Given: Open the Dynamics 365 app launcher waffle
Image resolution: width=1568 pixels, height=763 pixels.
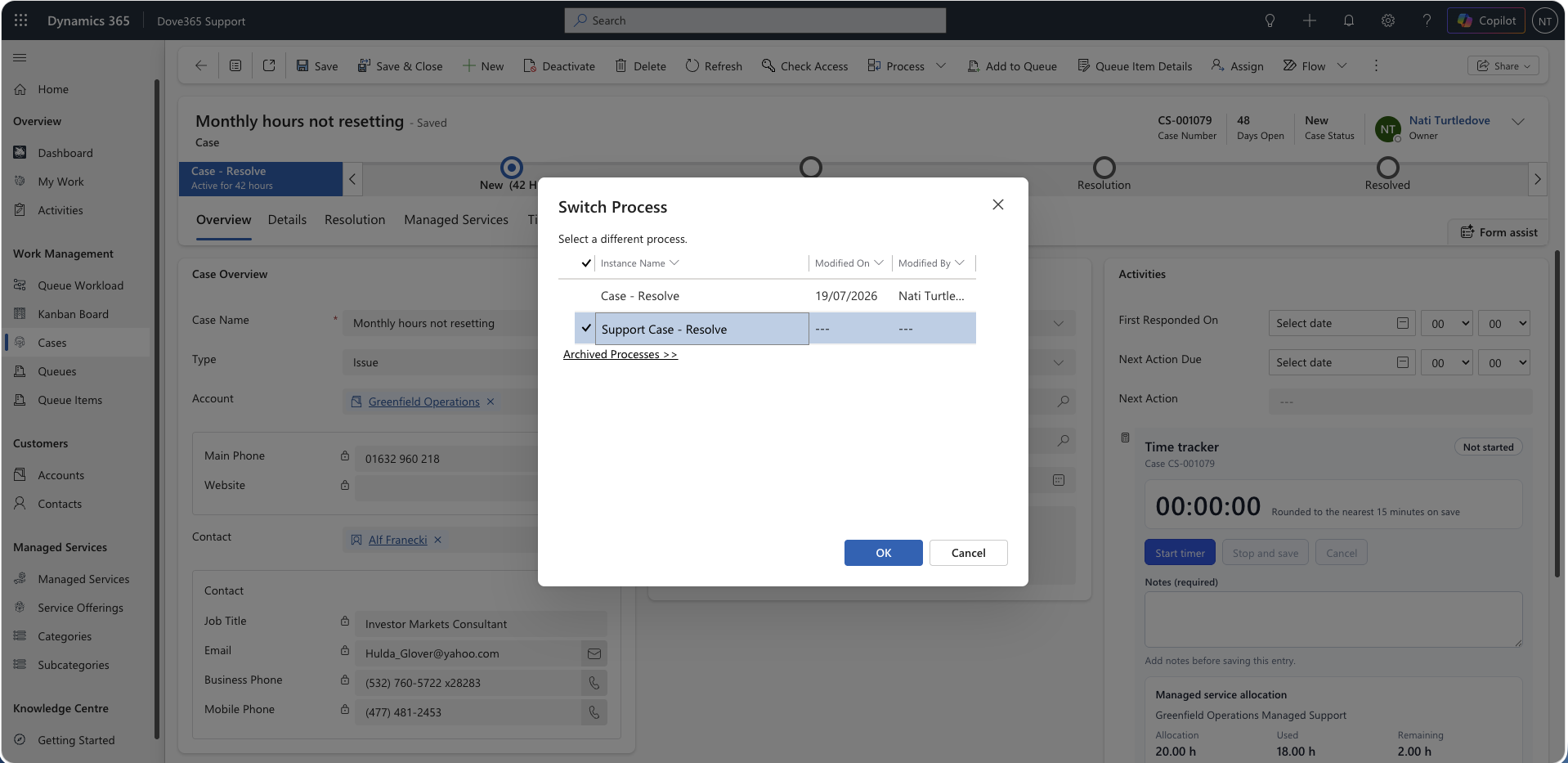Looking at the screenshot, I should tap(21, 20).
